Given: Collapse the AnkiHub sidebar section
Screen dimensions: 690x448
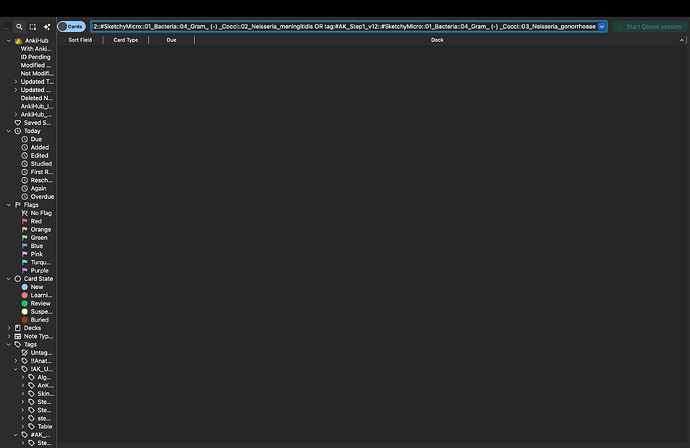Looking at the screenshot, I should coord(8,40).
